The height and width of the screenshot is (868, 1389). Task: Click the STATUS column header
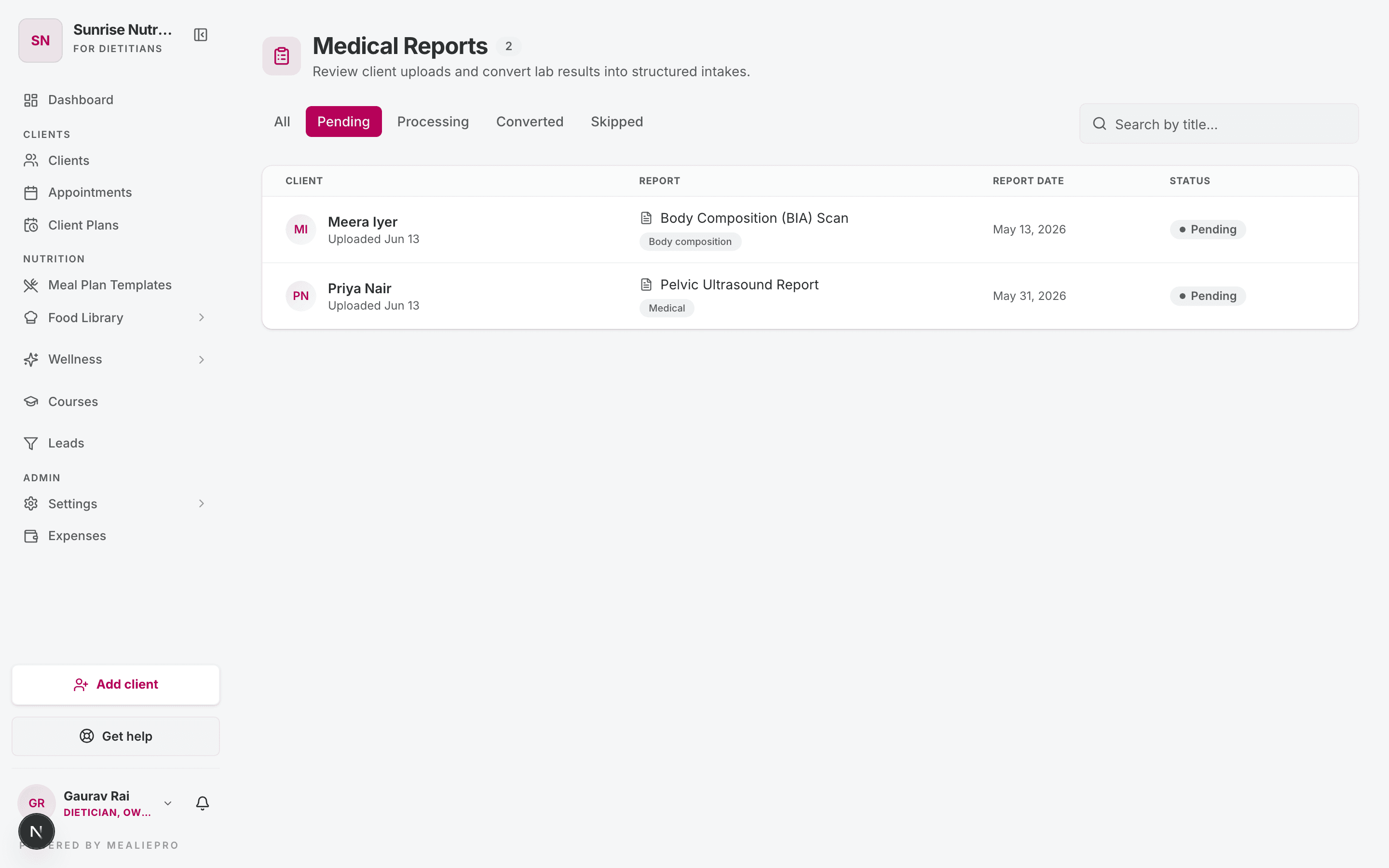pyautogui.click(x=1190, y=181)
